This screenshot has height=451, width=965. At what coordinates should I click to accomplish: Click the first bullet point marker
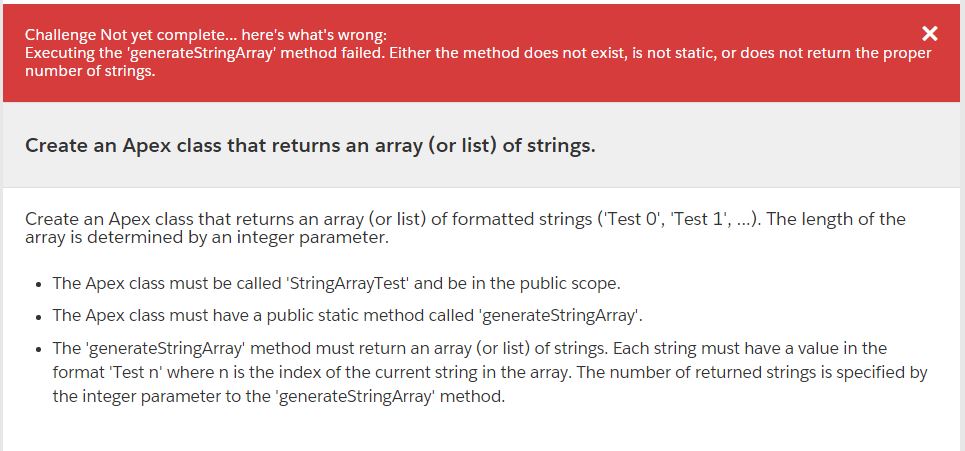tap(38, 284)
